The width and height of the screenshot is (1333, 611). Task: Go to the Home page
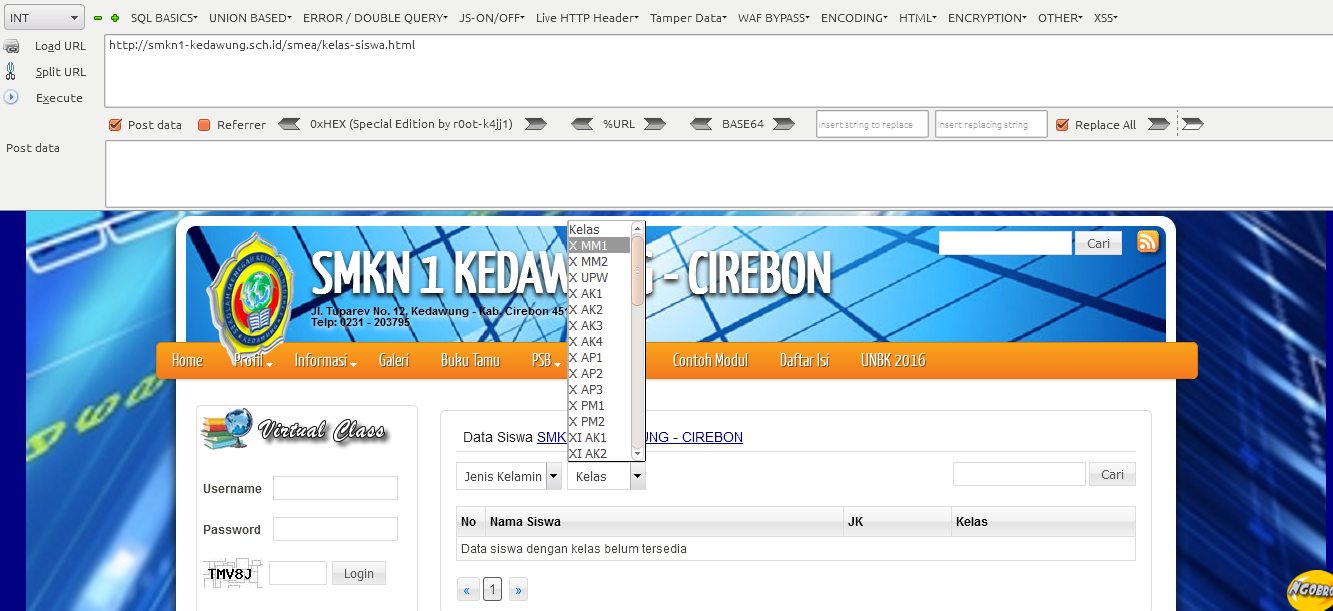point(187,361)
